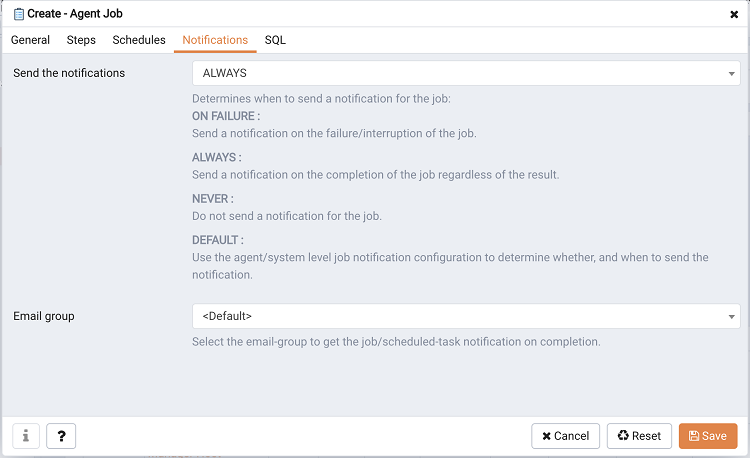Screen dimensions: 750x458
Task: Click the 'NEVER :' help heading
Action: [x=213, y=198]
